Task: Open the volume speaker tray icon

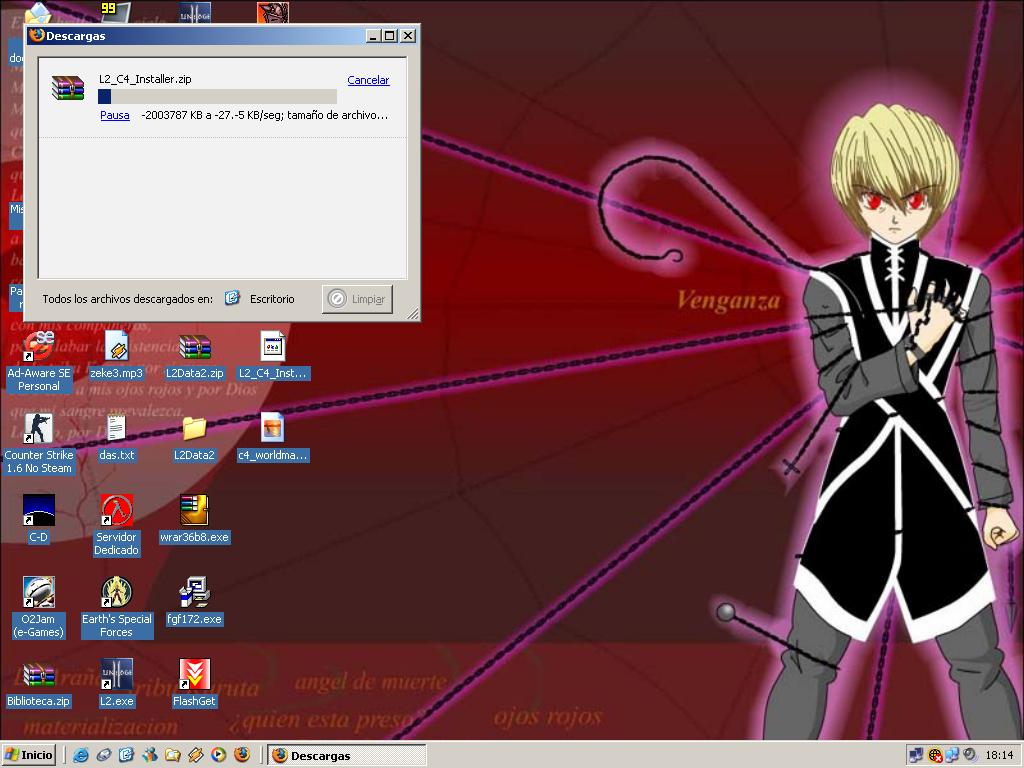Action: 970,756
